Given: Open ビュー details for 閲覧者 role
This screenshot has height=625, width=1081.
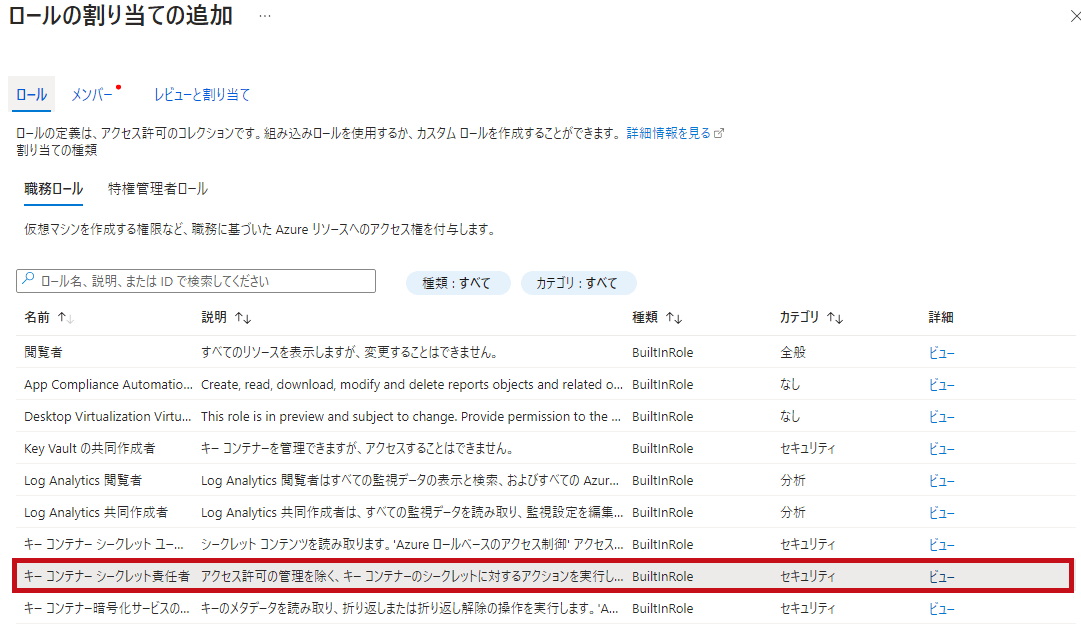Looking at the screenshot, I should (x=941, y=353).
